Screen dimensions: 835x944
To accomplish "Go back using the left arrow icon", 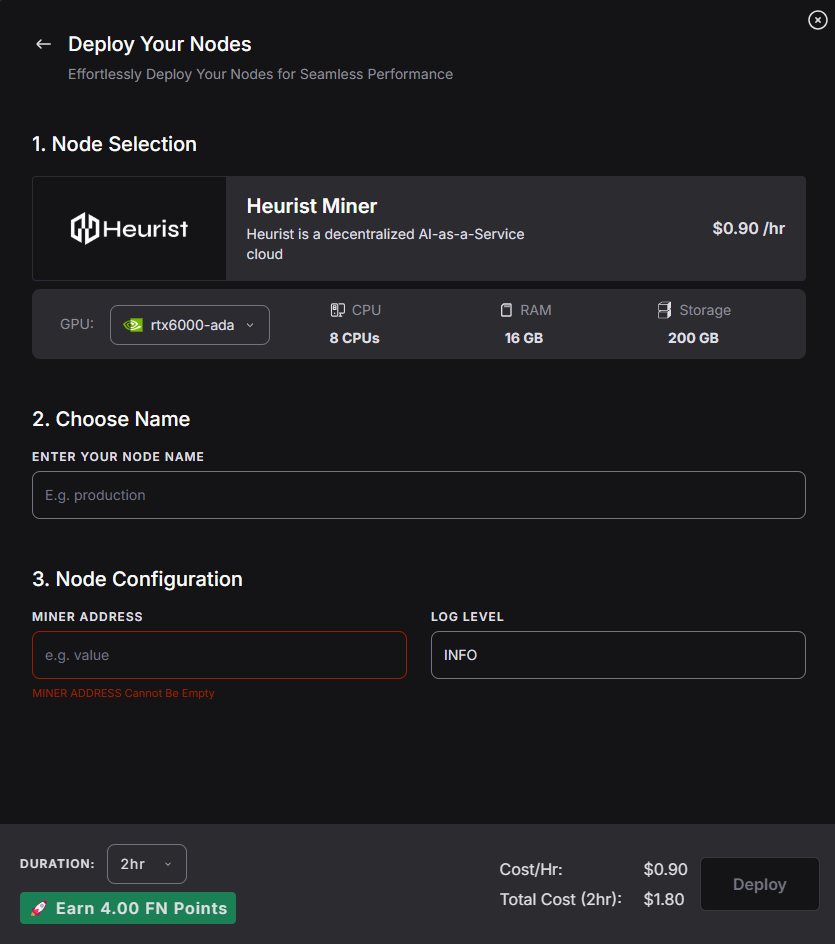I will tap(43, 44).
